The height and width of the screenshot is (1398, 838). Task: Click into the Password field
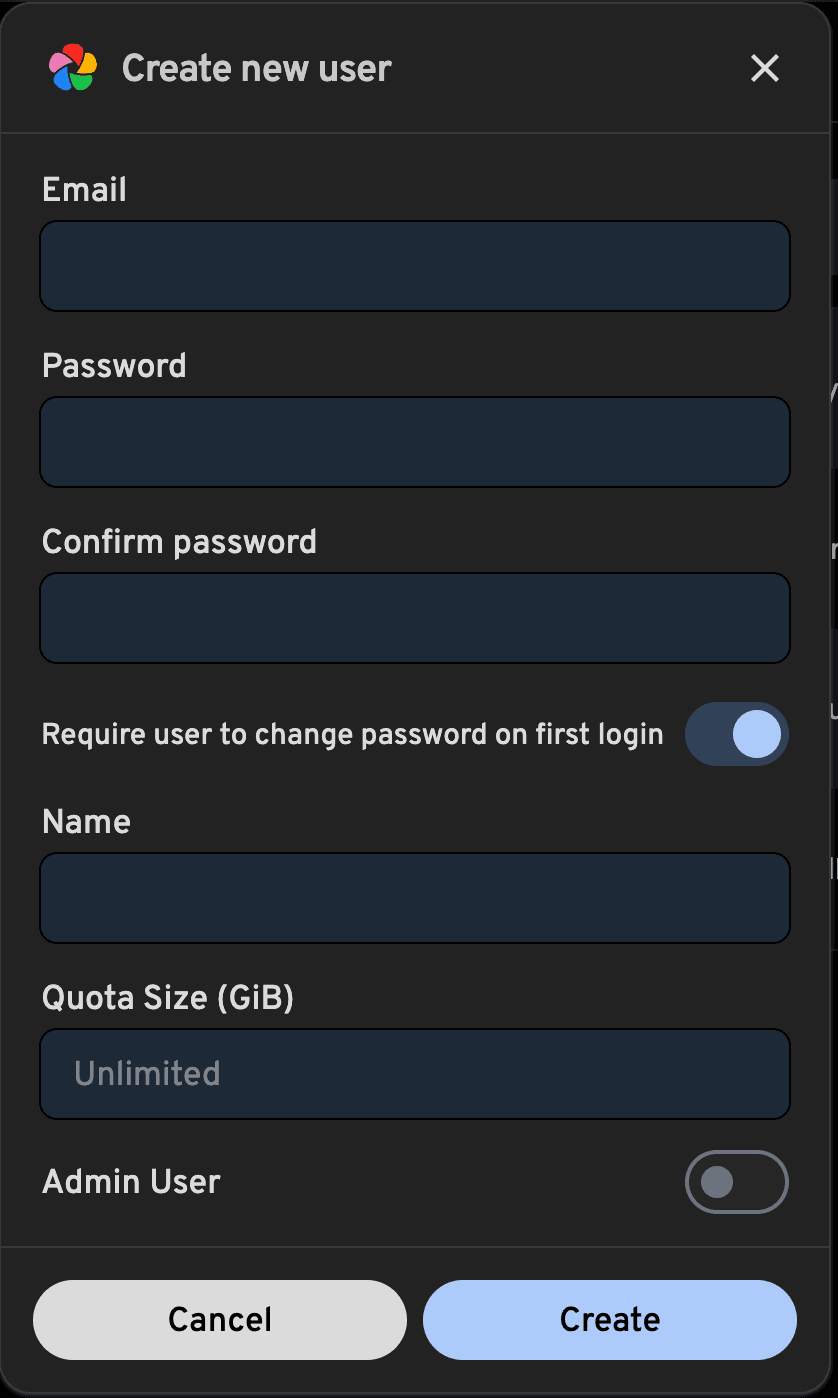[x=414, y=441]
